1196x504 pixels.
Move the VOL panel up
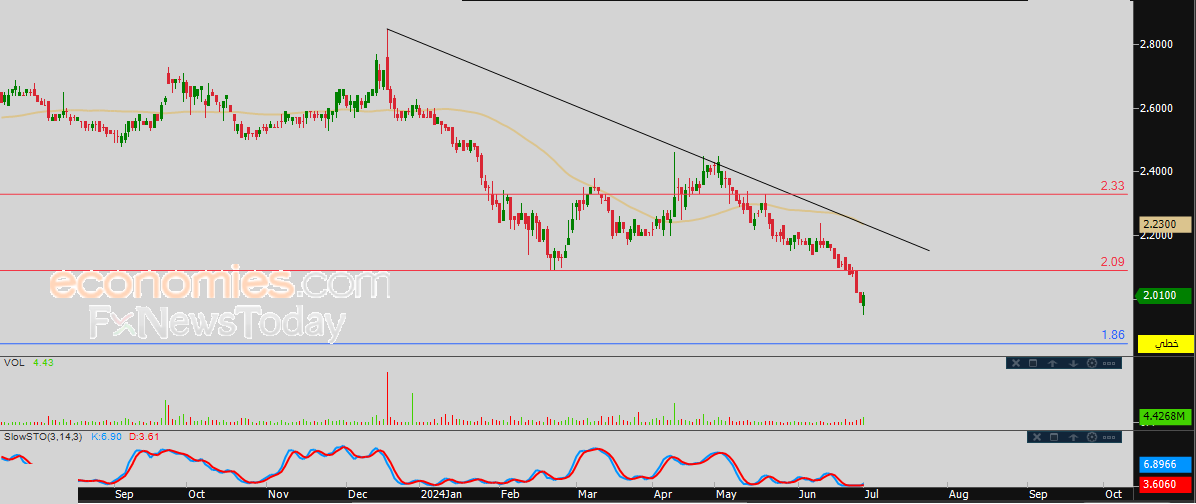coord(1053,363)
